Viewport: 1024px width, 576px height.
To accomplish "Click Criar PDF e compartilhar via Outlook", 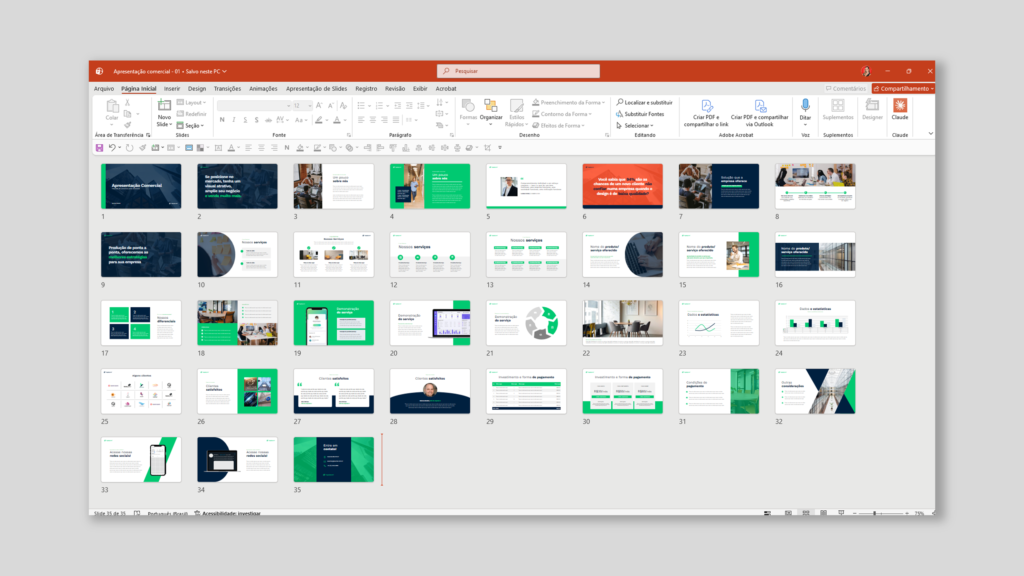I will click(759, 113).
